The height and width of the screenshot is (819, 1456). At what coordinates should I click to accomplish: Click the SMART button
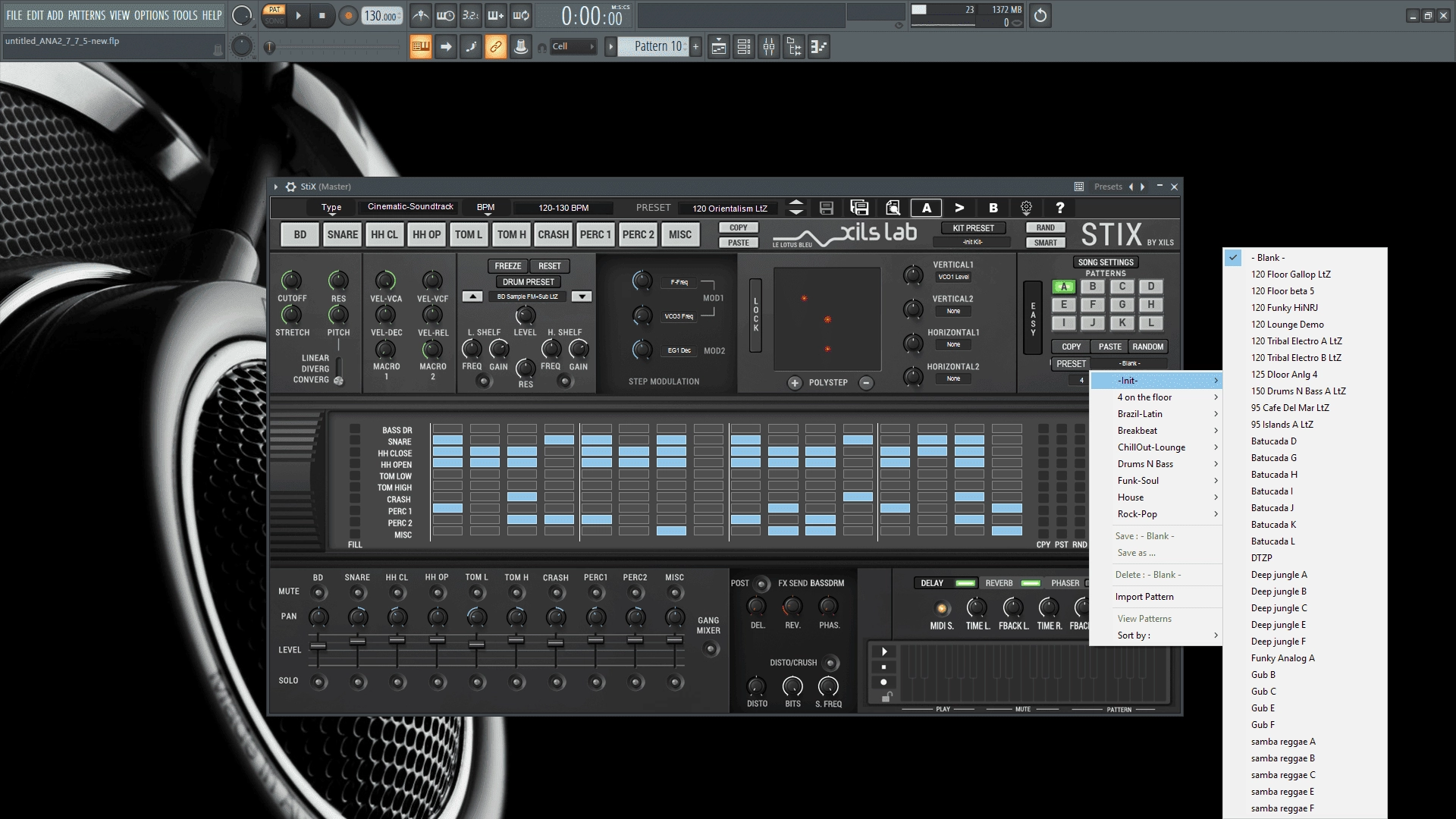1045,243
